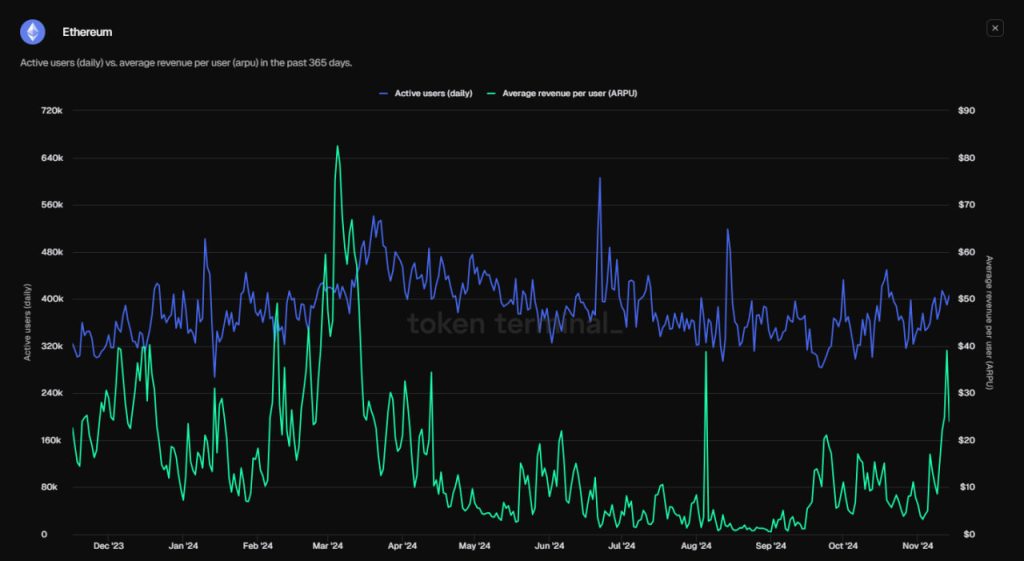Click the vertical right axis title for ARPU

click(x=989, y=322)
